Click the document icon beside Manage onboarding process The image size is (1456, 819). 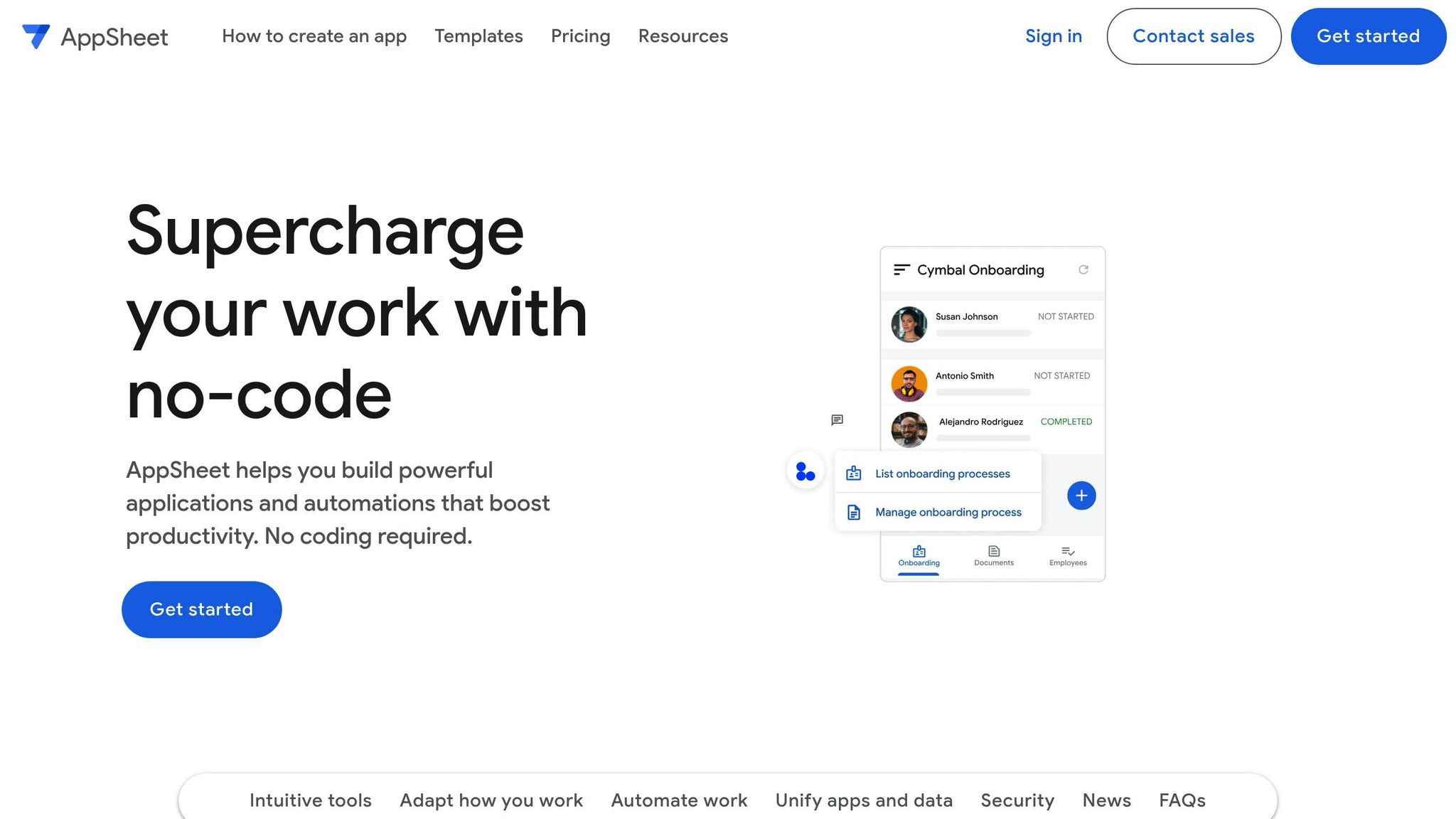852,511
